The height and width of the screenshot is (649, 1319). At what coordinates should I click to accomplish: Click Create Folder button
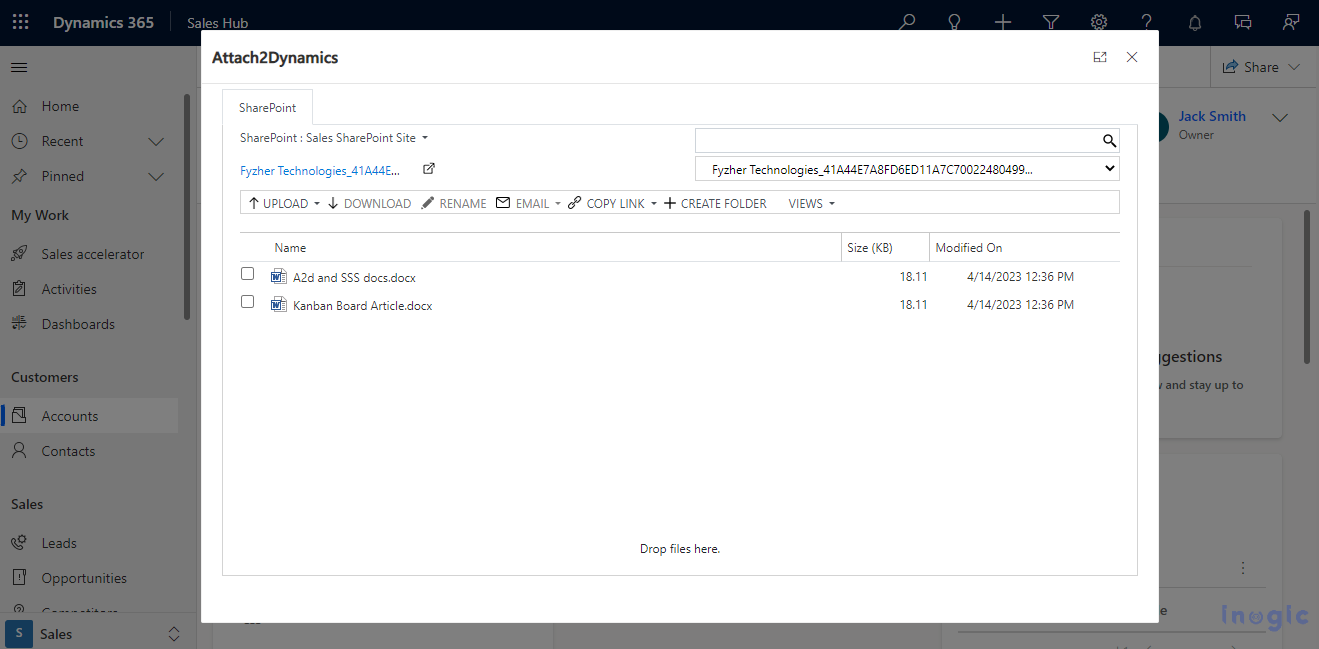(x=715, y=204)
